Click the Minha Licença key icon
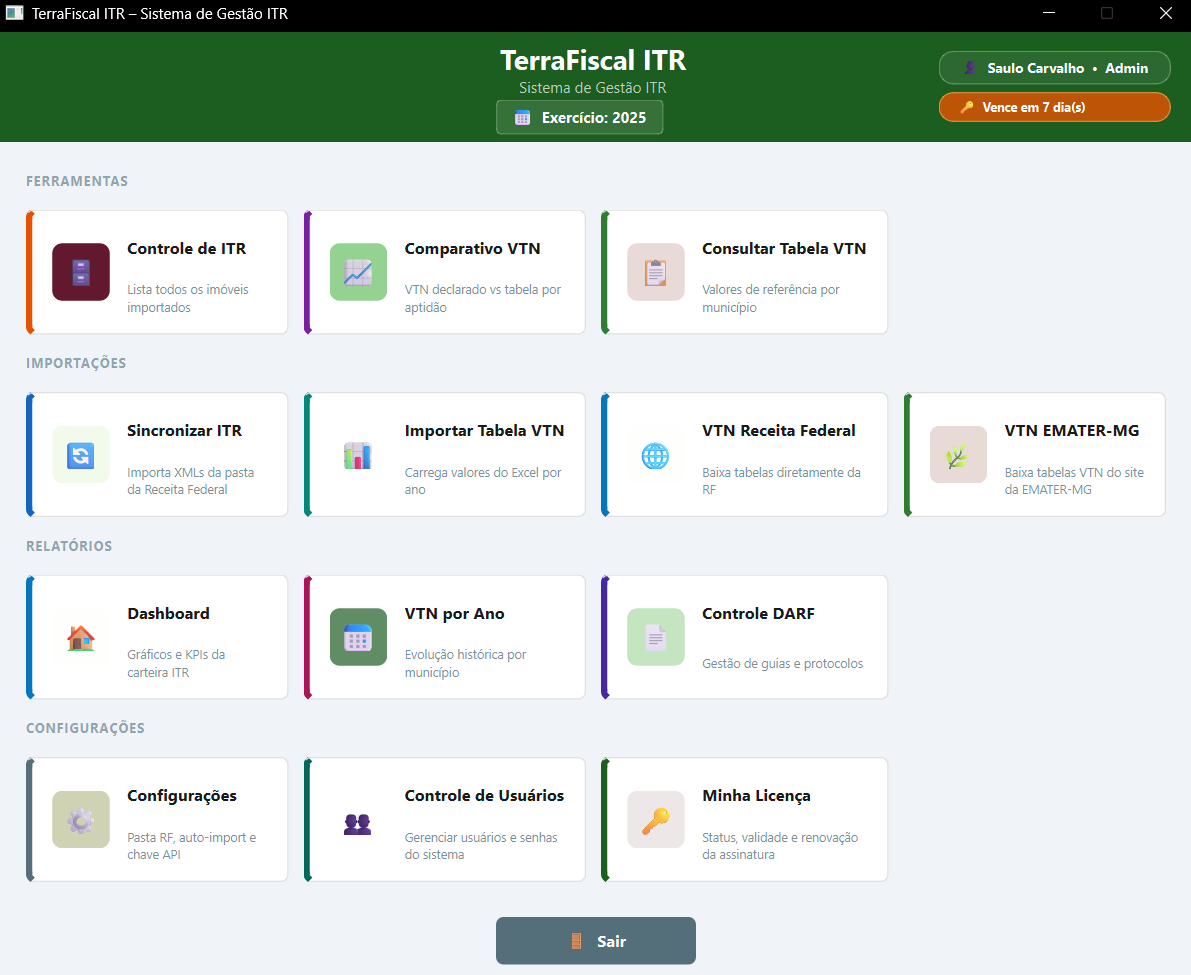Image resolution: width=1191 pixels, height=975 pixels. (656, 819)
